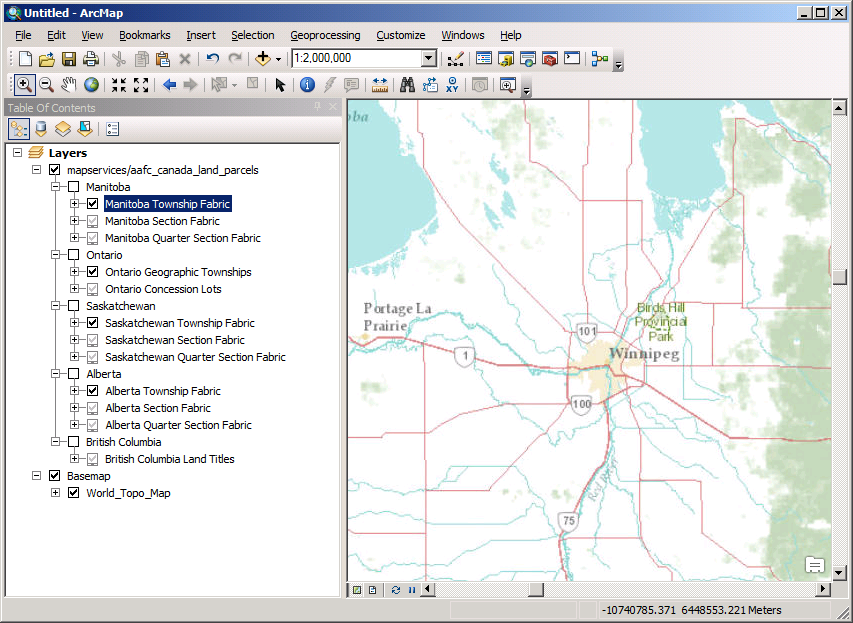Switch to Layout View button

(x=373, y=590)
